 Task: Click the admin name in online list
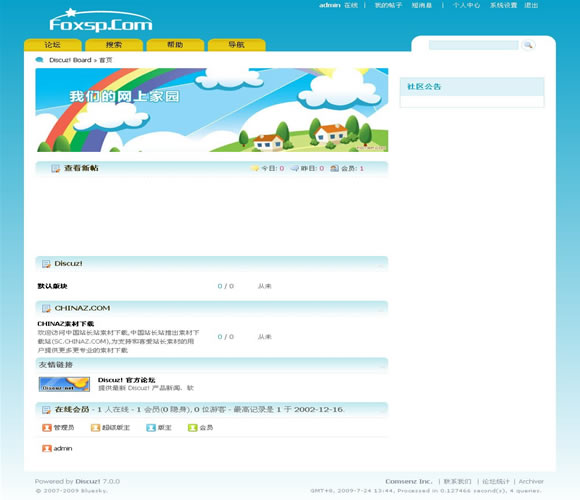click(x=63, y=449)
